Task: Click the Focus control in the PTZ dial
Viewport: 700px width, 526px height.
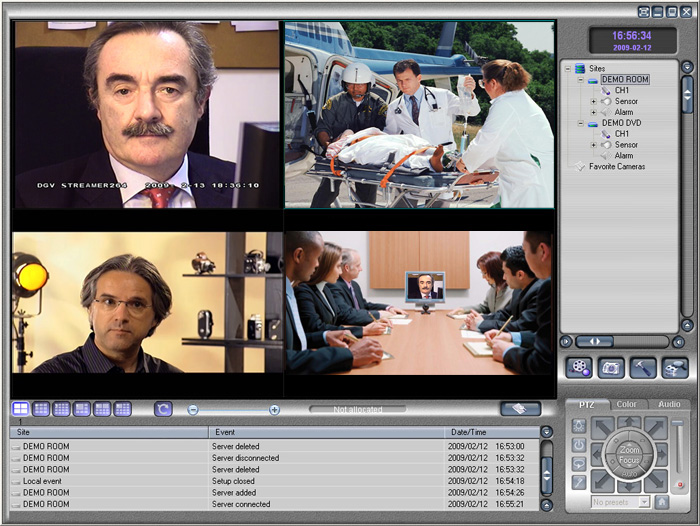Action: [629, 460]
